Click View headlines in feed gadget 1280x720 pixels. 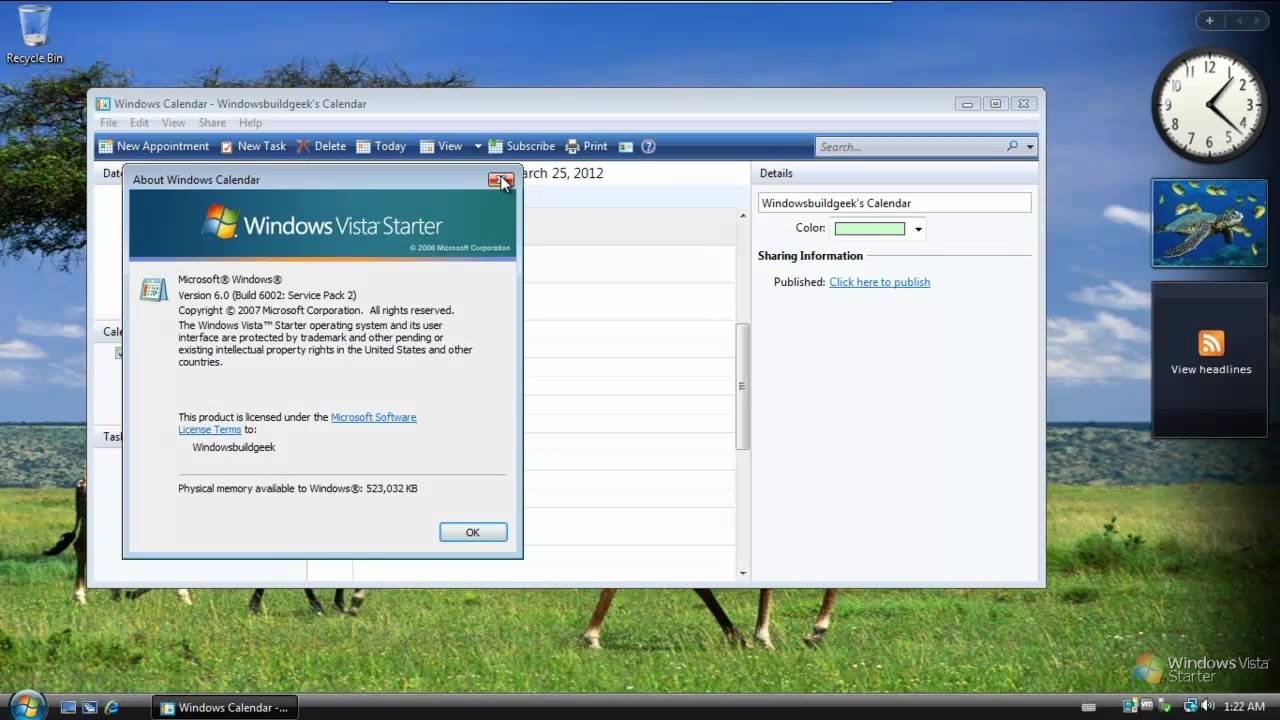pos(1211,369)
